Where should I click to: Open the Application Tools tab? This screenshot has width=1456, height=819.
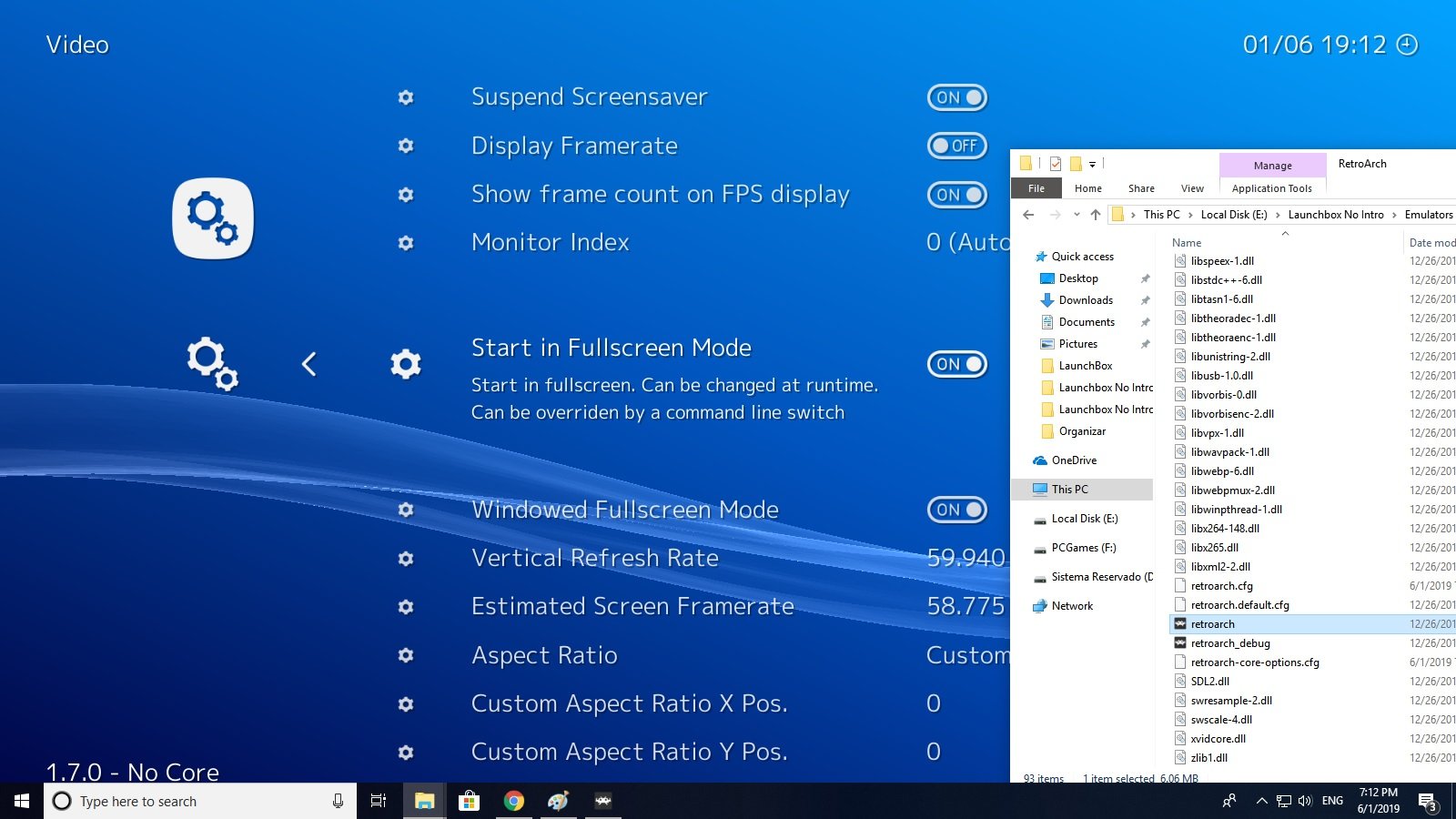pos(1272,188)
